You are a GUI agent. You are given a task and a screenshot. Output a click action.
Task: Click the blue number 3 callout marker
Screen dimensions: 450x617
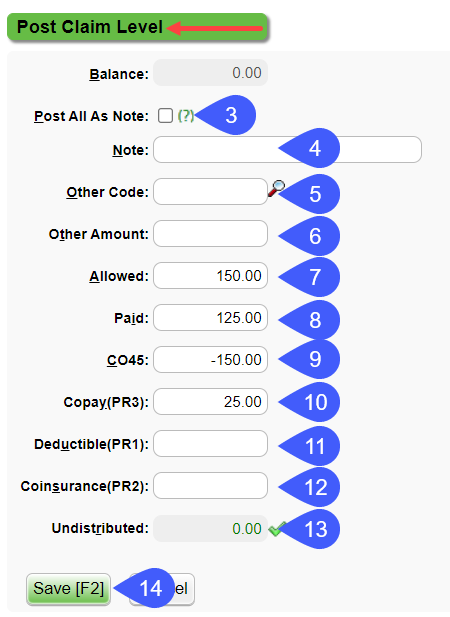pos(226,115)
